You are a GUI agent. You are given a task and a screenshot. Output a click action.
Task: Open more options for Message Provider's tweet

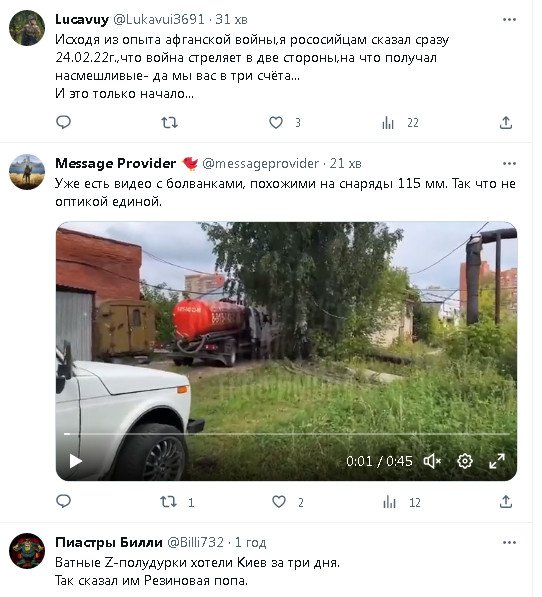[509, 164]
